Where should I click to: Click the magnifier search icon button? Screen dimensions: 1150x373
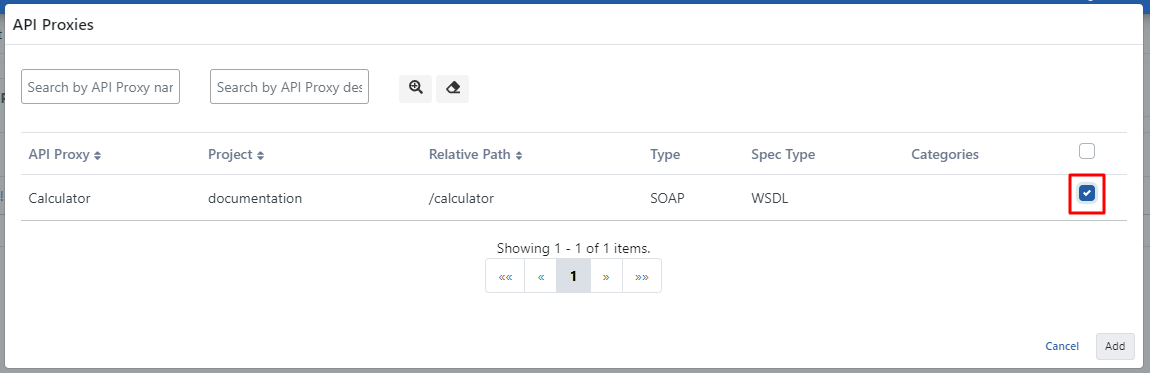coord(415,88)
